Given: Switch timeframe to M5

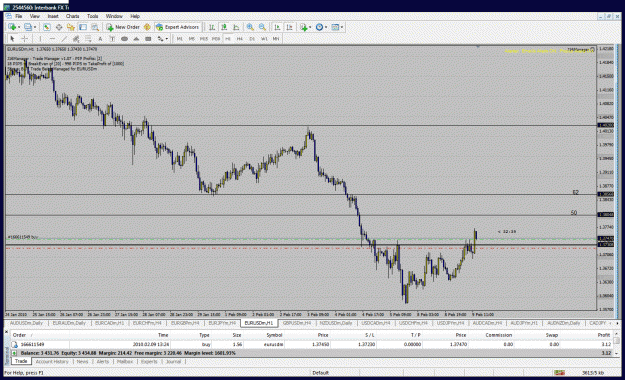Looking at the screenshot, I should coord(192,39).
